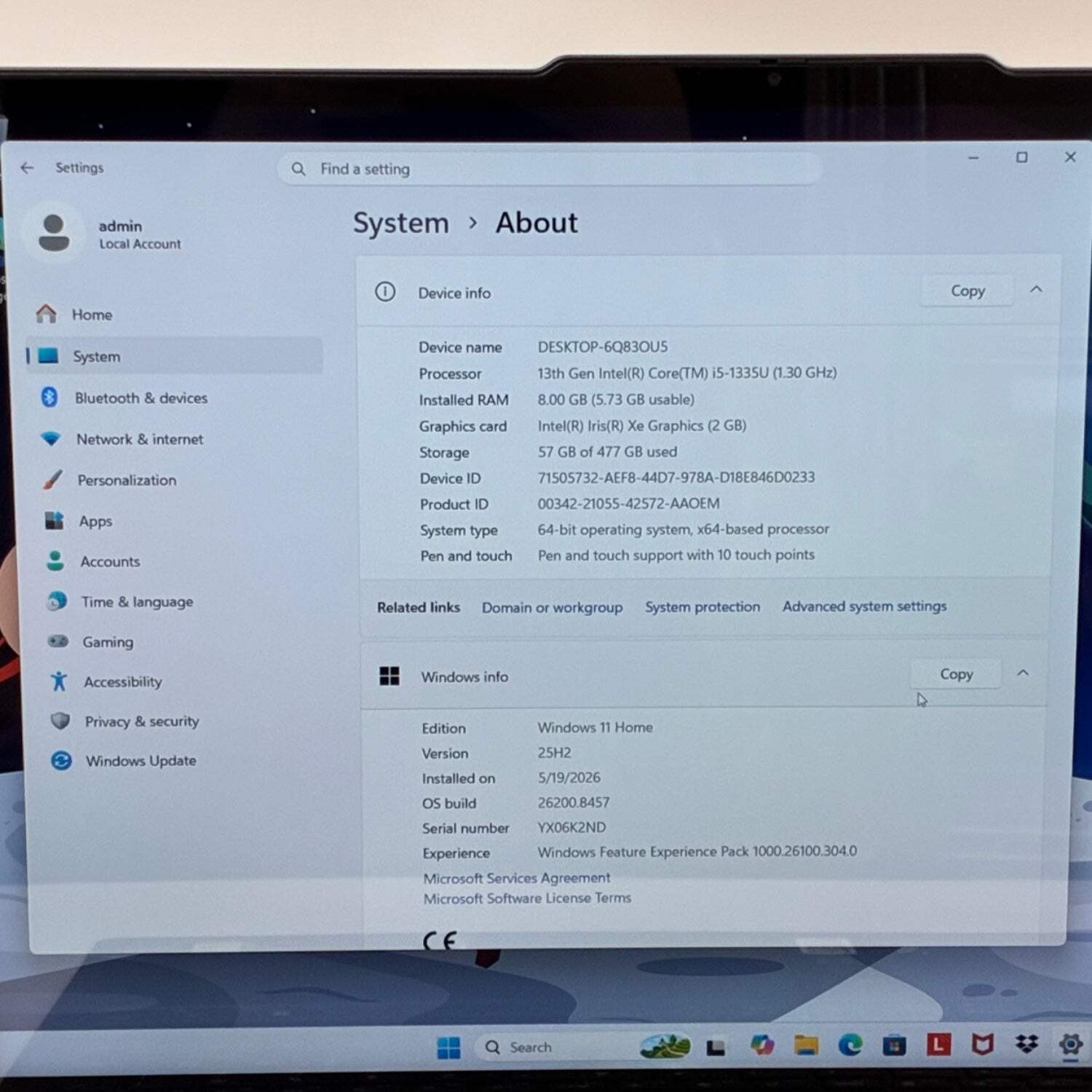Open the admin Local Account profile
The width and height of the screenshot is (1092, 1092).
click(x=102, y=234)
